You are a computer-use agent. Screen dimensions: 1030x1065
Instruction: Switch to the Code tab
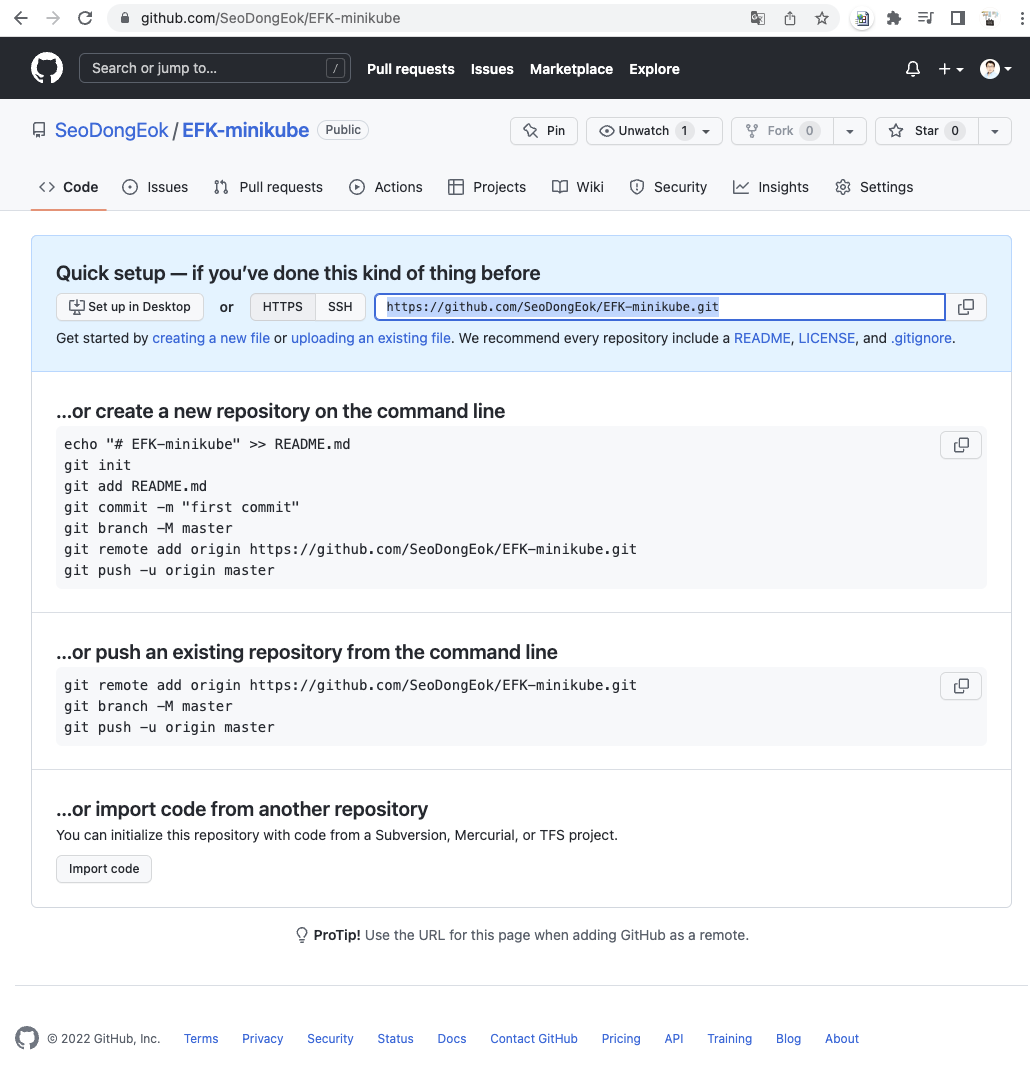[x=69, y=187]
